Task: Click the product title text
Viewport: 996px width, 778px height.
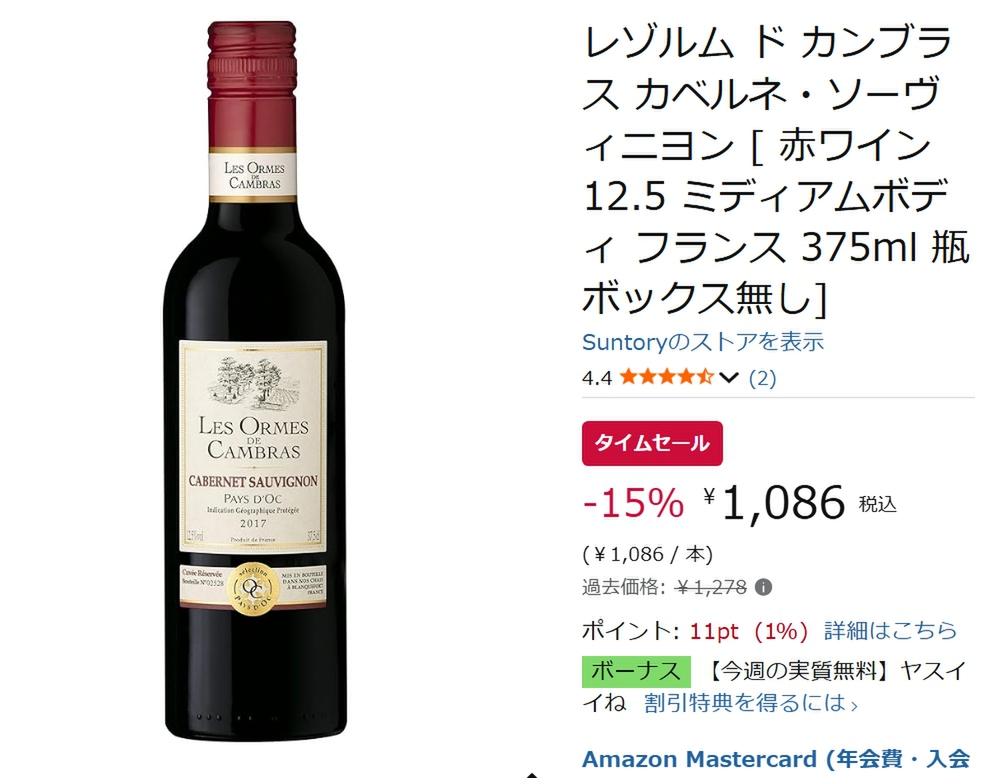Action: [776, 170]
